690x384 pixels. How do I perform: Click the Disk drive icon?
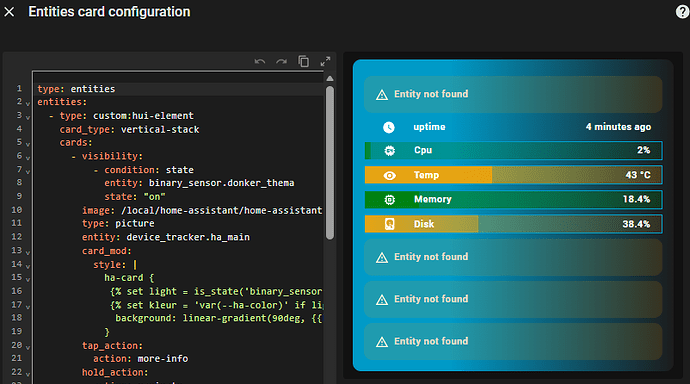pos(389,224)
